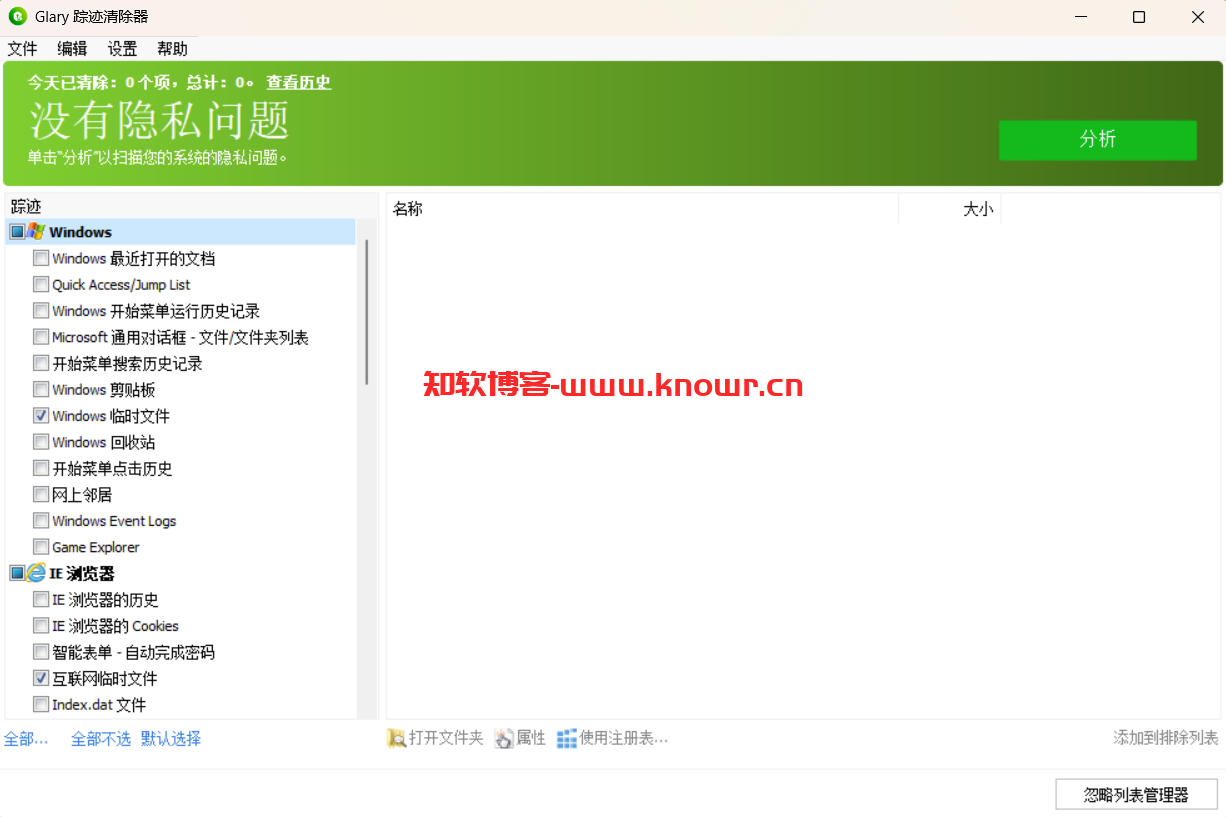Select the 互联网临时文件 row text

105,678
